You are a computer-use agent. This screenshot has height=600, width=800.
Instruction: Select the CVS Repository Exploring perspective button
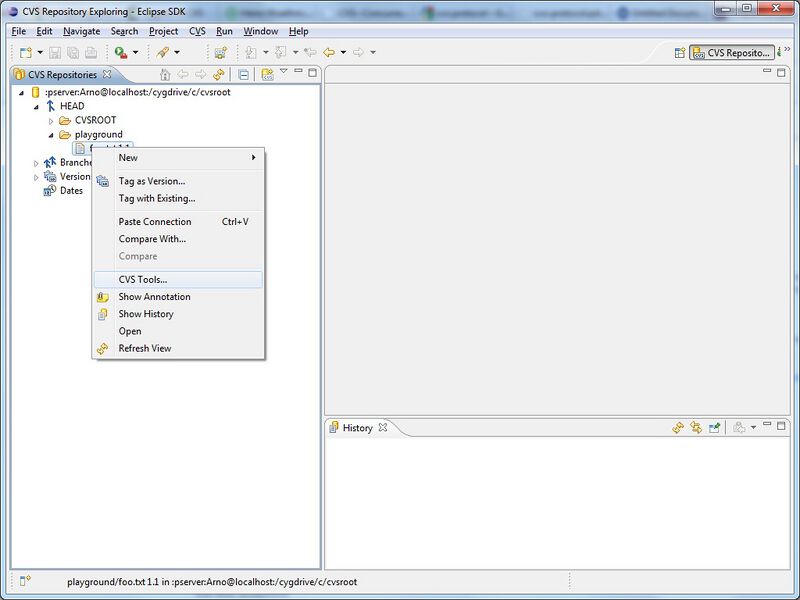(x=732, y=53)
